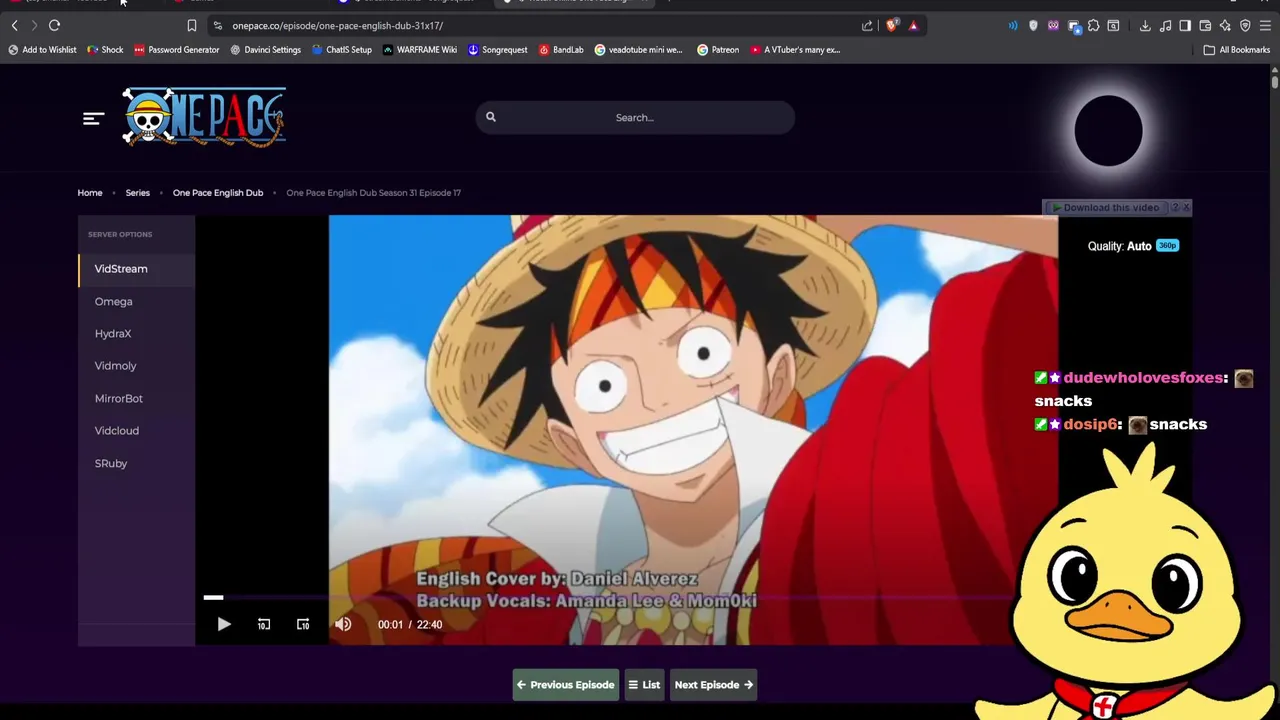Go to the Next Episode
The height and width of the screenshot is (720, 1280).
(713, 685)
